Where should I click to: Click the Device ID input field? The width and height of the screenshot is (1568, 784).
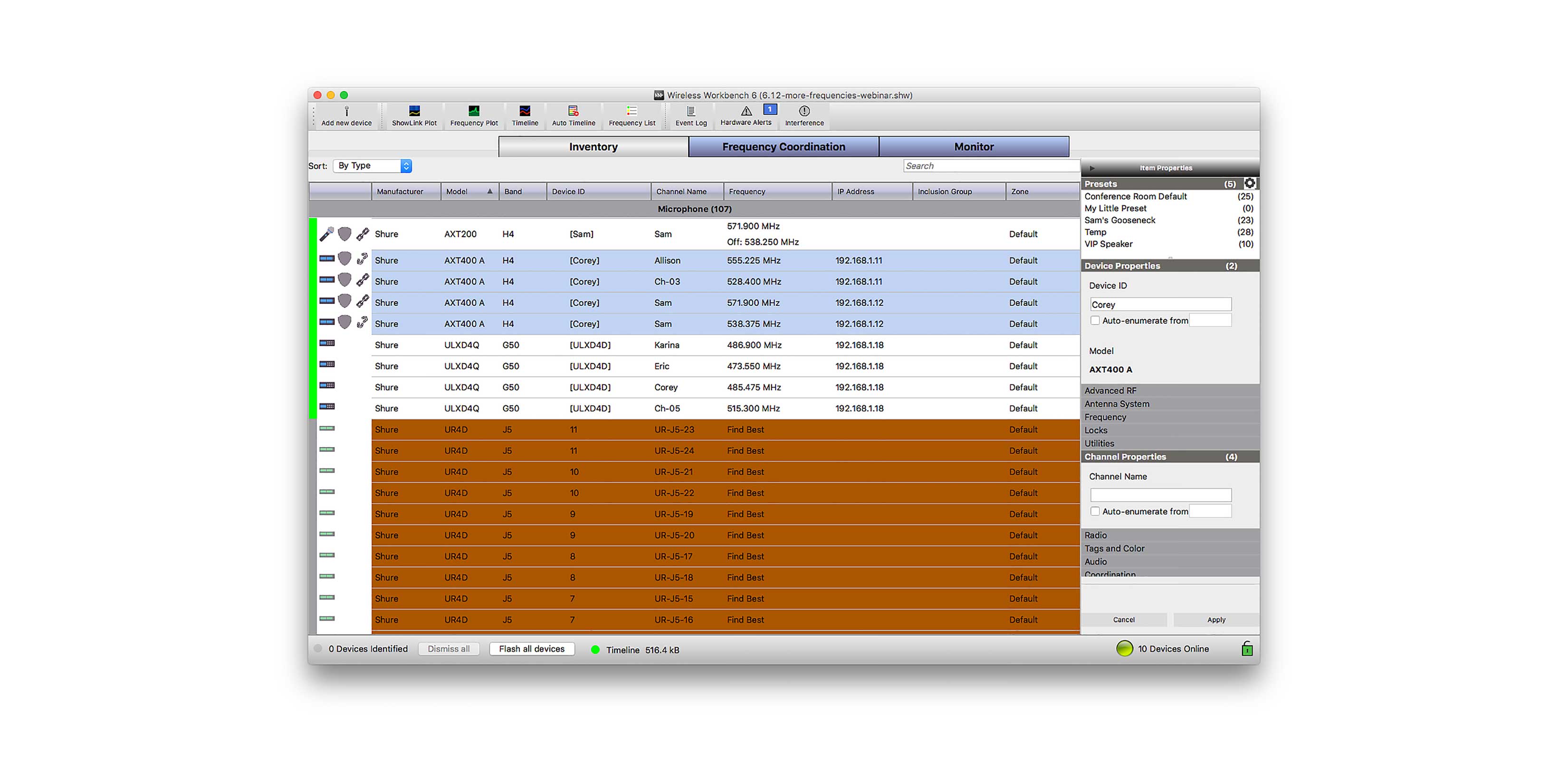click(1160, 305)
